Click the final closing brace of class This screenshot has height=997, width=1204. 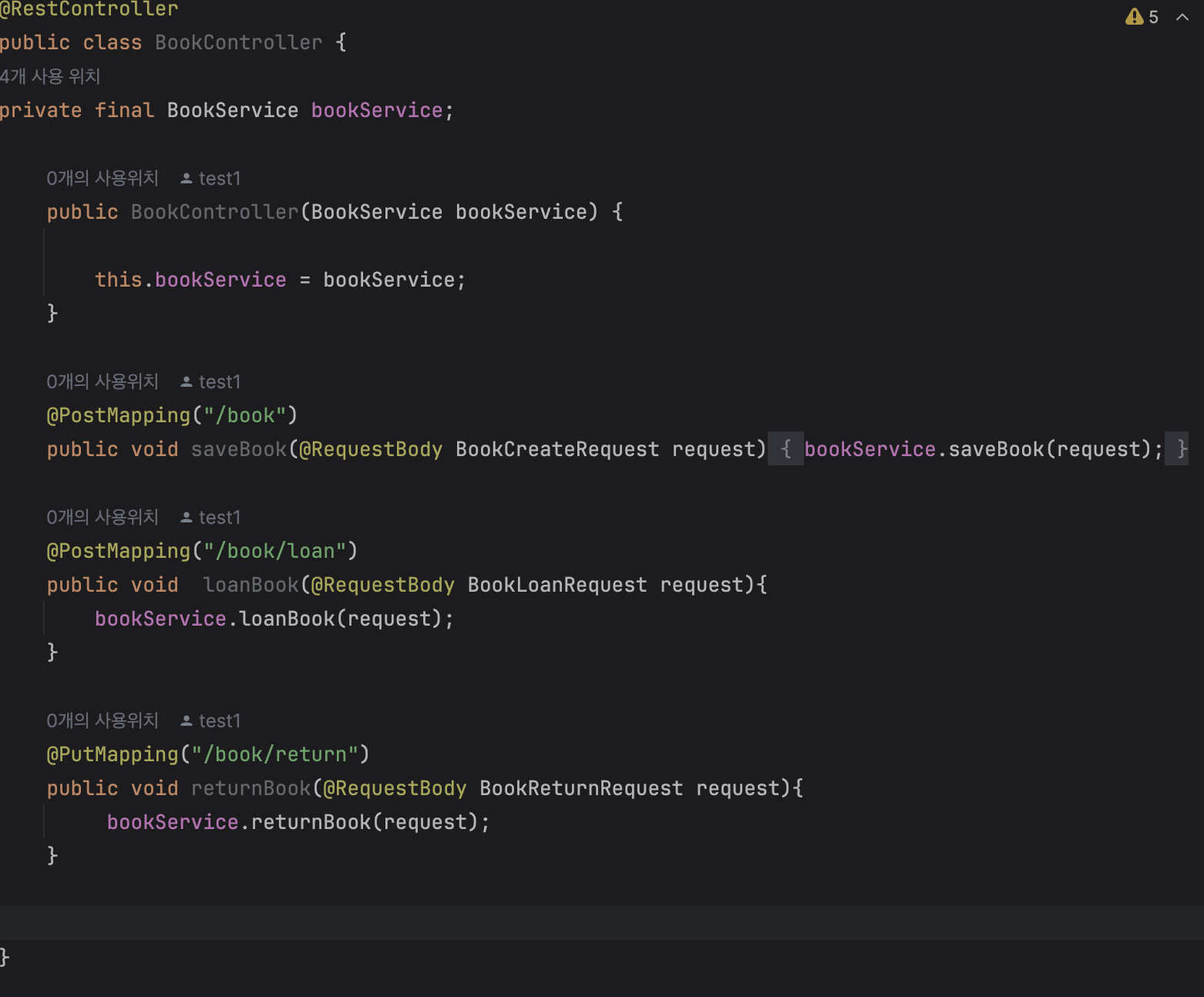coord(5,957)
